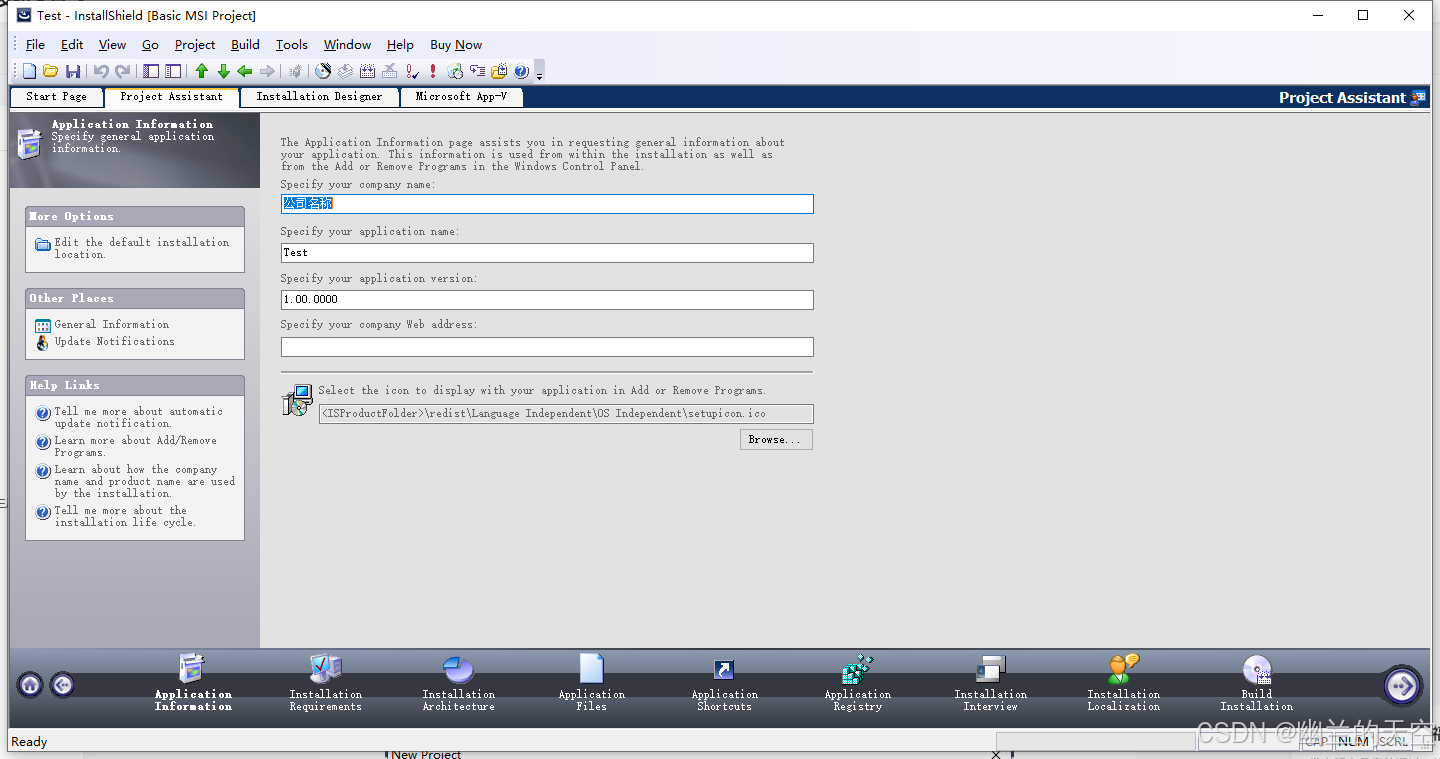Go to Application Files step
1440x759 pixels.
coord(592,682)
